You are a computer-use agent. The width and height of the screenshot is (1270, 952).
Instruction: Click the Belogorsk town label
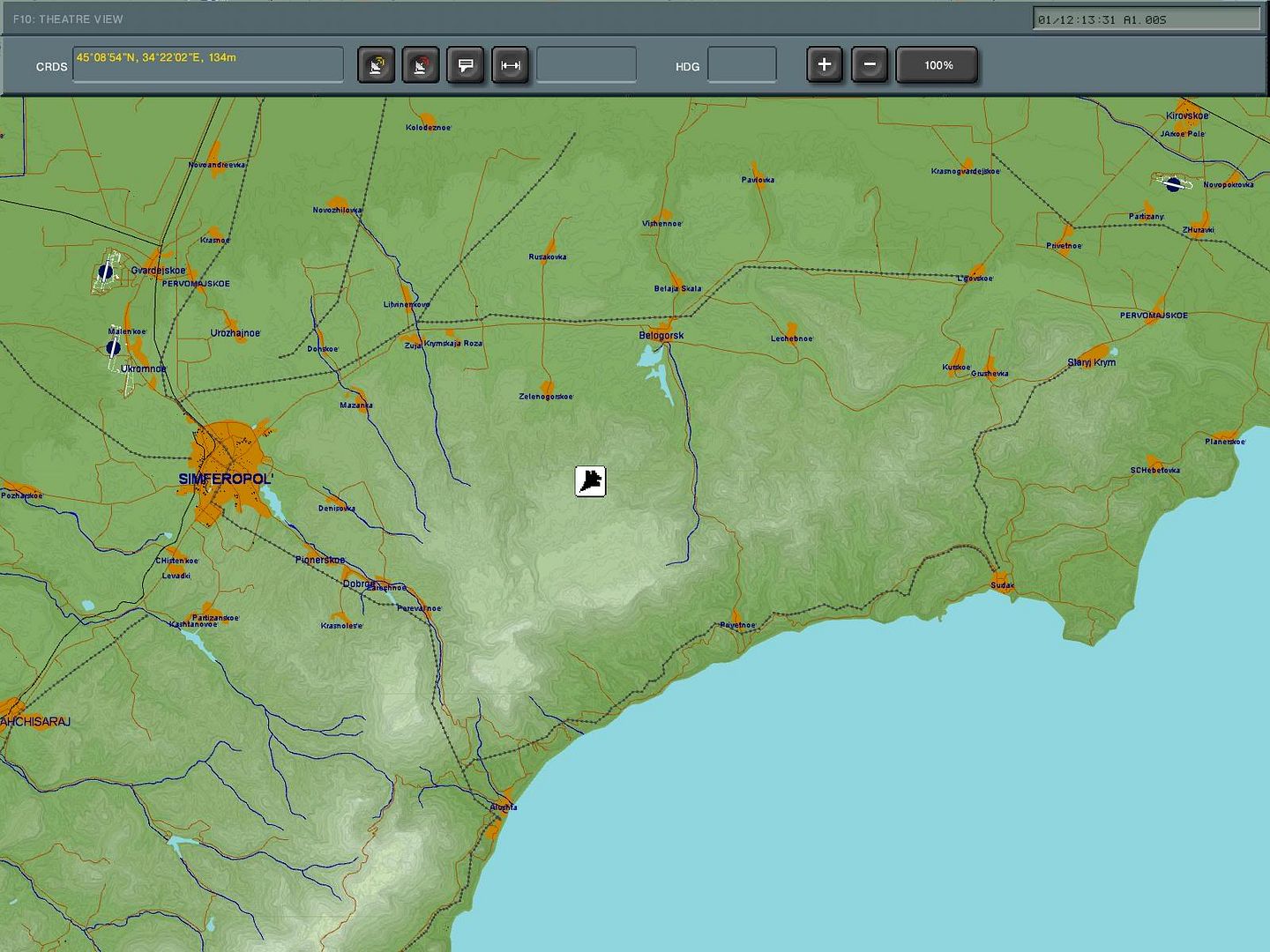click(661, 335)
